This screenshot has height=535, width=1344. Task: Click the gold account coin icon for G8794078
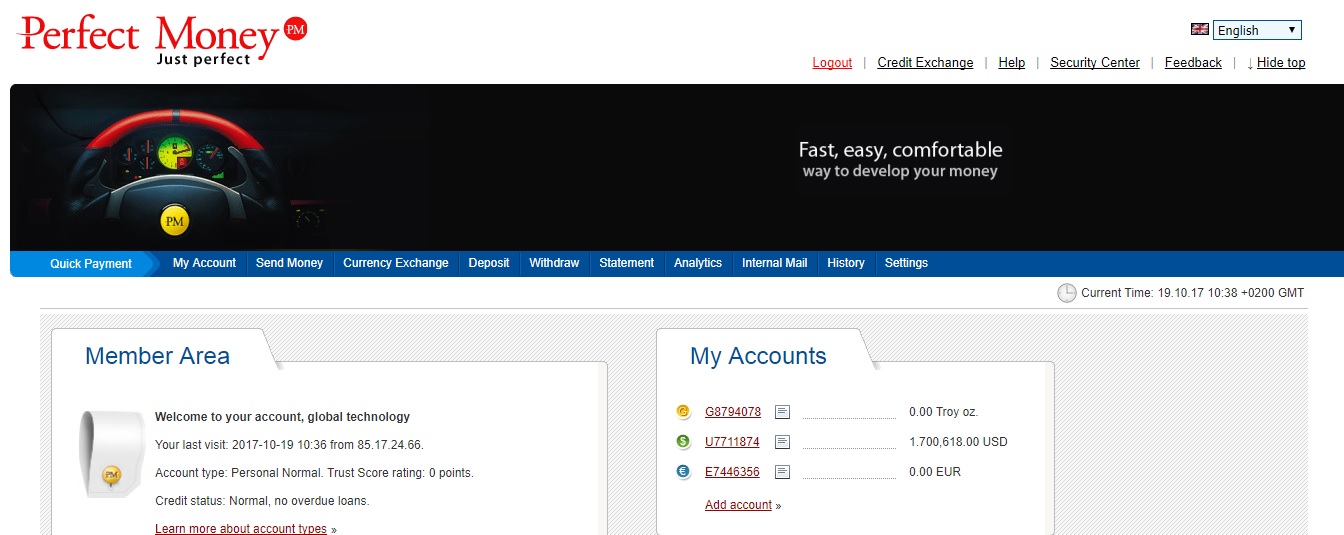click(683, 411)
